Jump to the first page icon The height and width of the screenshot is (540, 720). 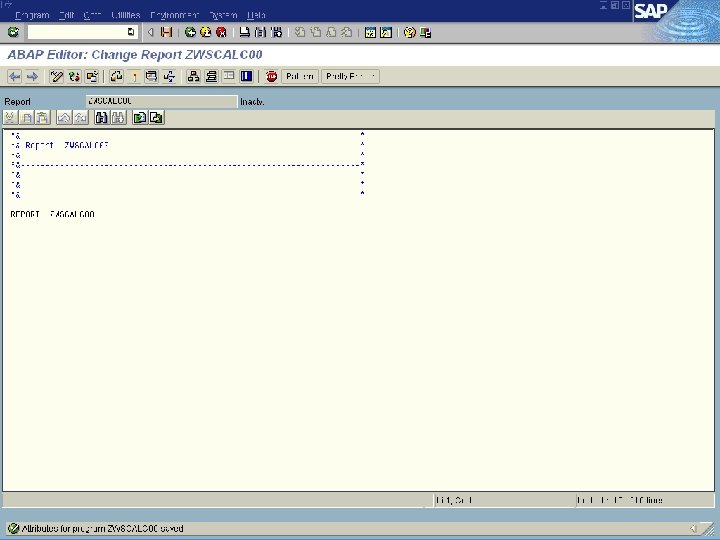(x=300, y=32)
